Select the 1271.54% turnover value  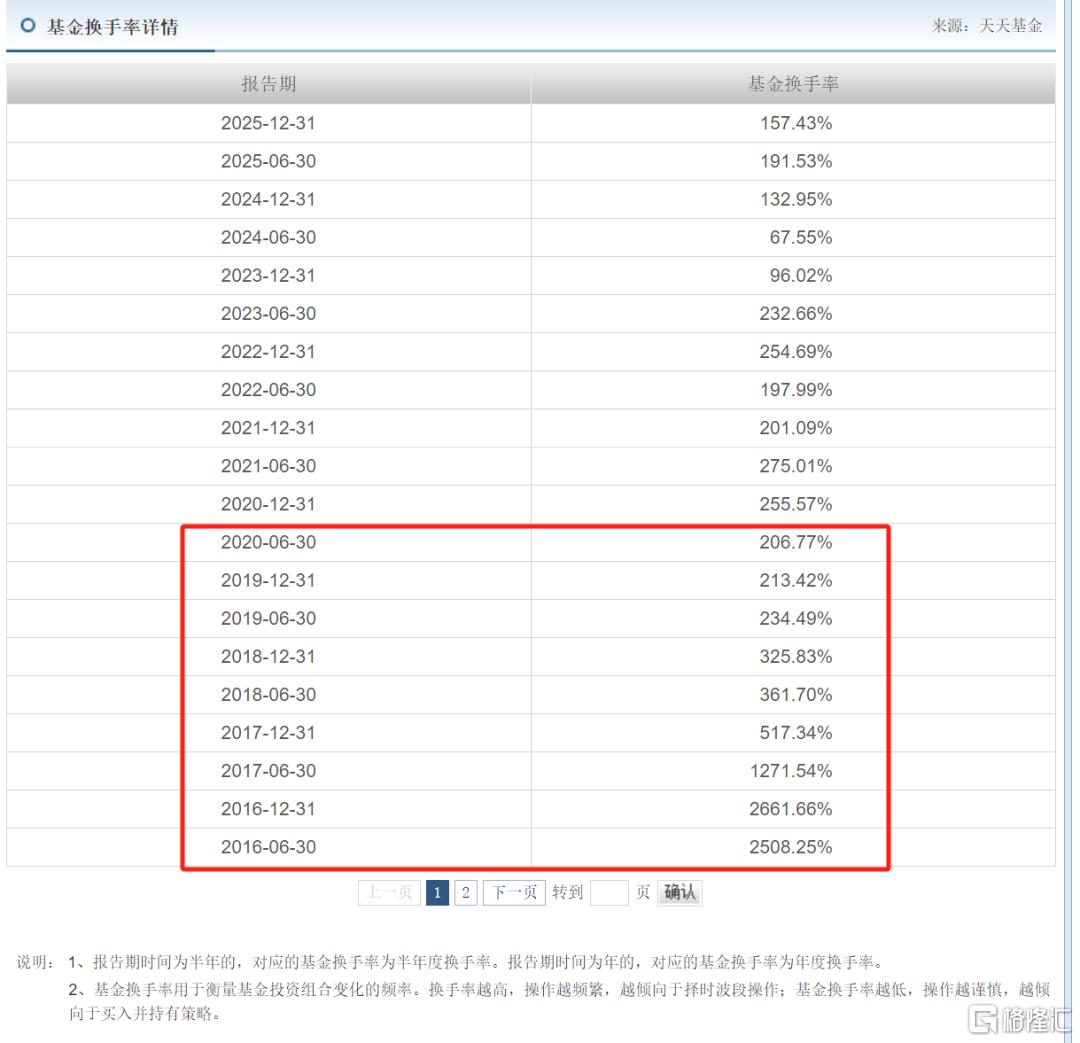(x=791, y=771)
